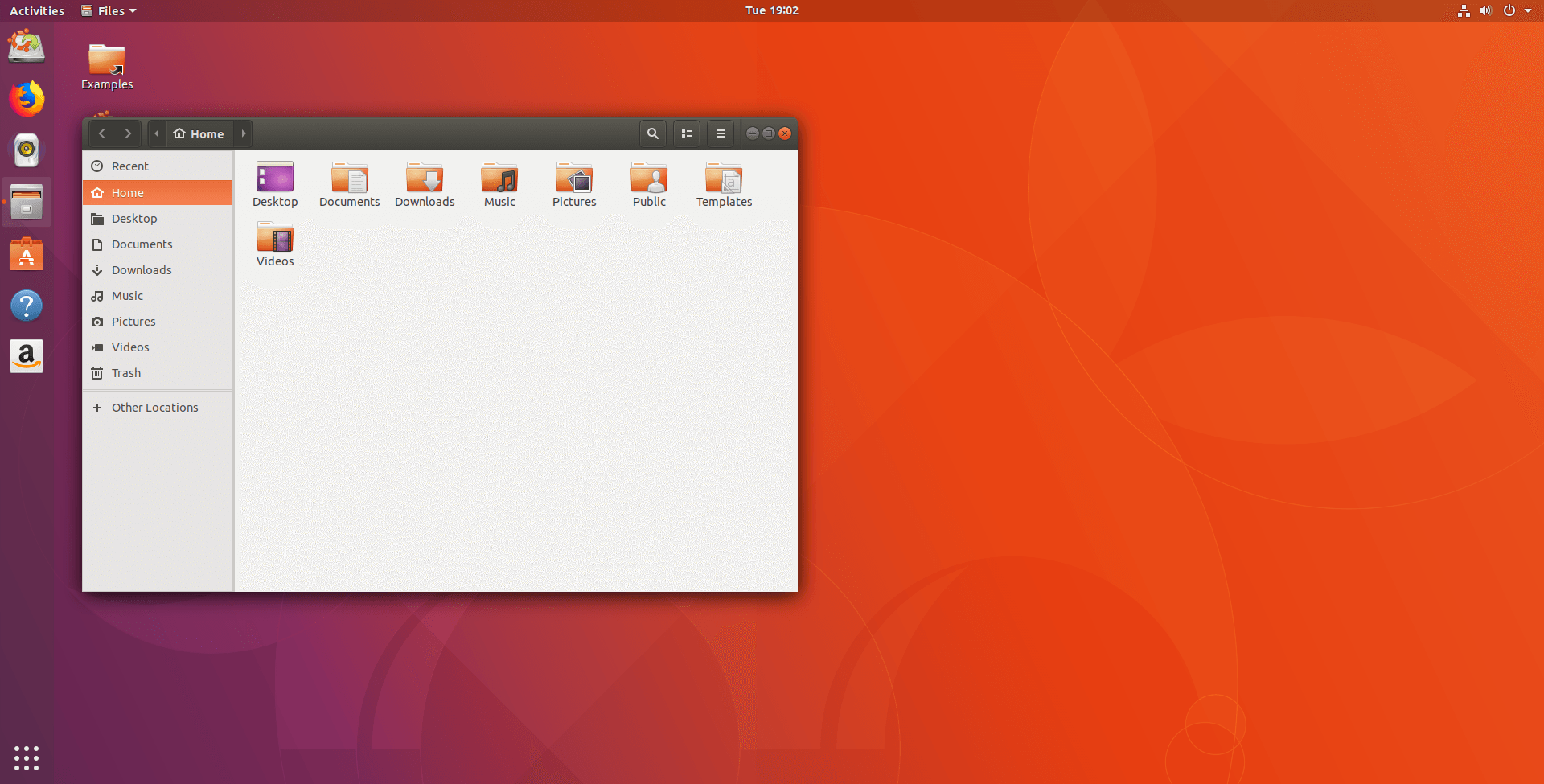Click the path bar right scroll arrow
Image resolution: width=1544 pixels, height=784 pixels.
coord(244,133)
